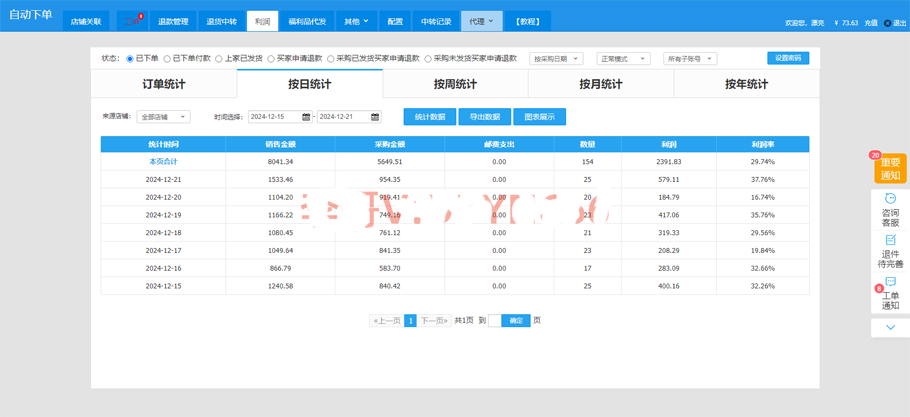This screenshot has width=910, height=417.
Task: Click the red-badged icon next to 店铺关联
Action: coord(131,21)
